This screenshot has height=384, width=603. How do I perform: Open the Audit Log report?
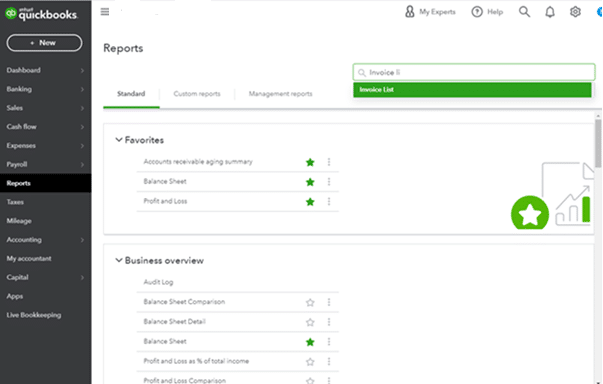point(158,282)
